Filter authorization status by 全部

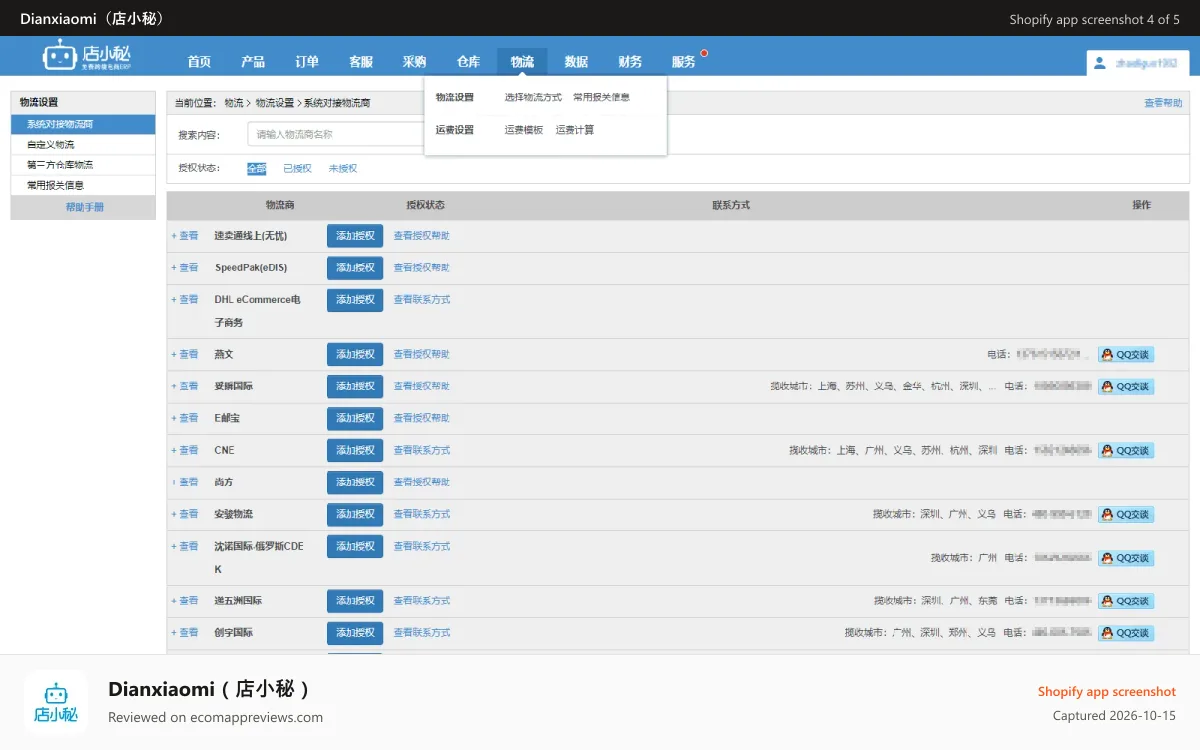pos(256,169)
